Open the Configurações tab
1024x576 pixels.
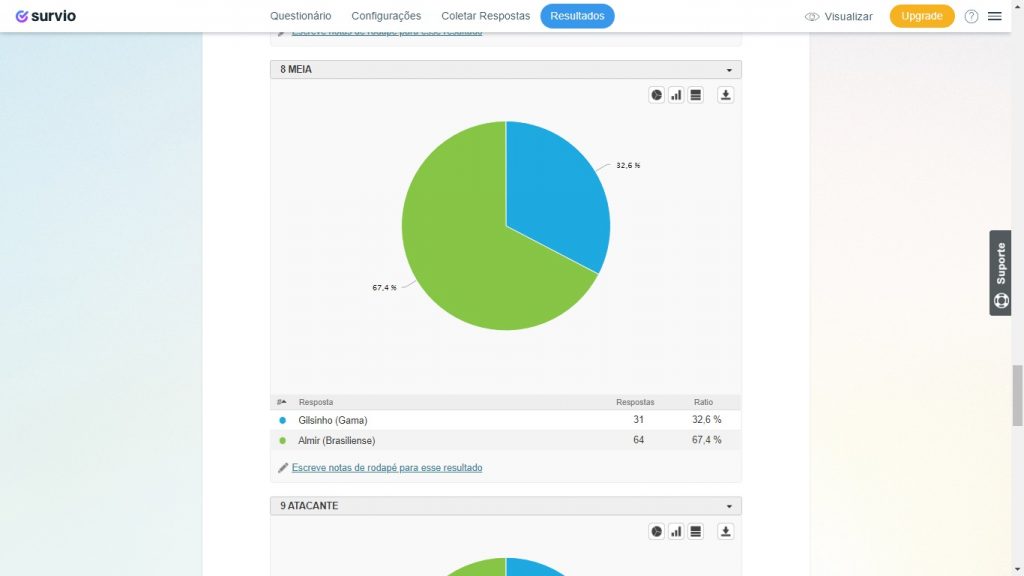tap(386, 16)
